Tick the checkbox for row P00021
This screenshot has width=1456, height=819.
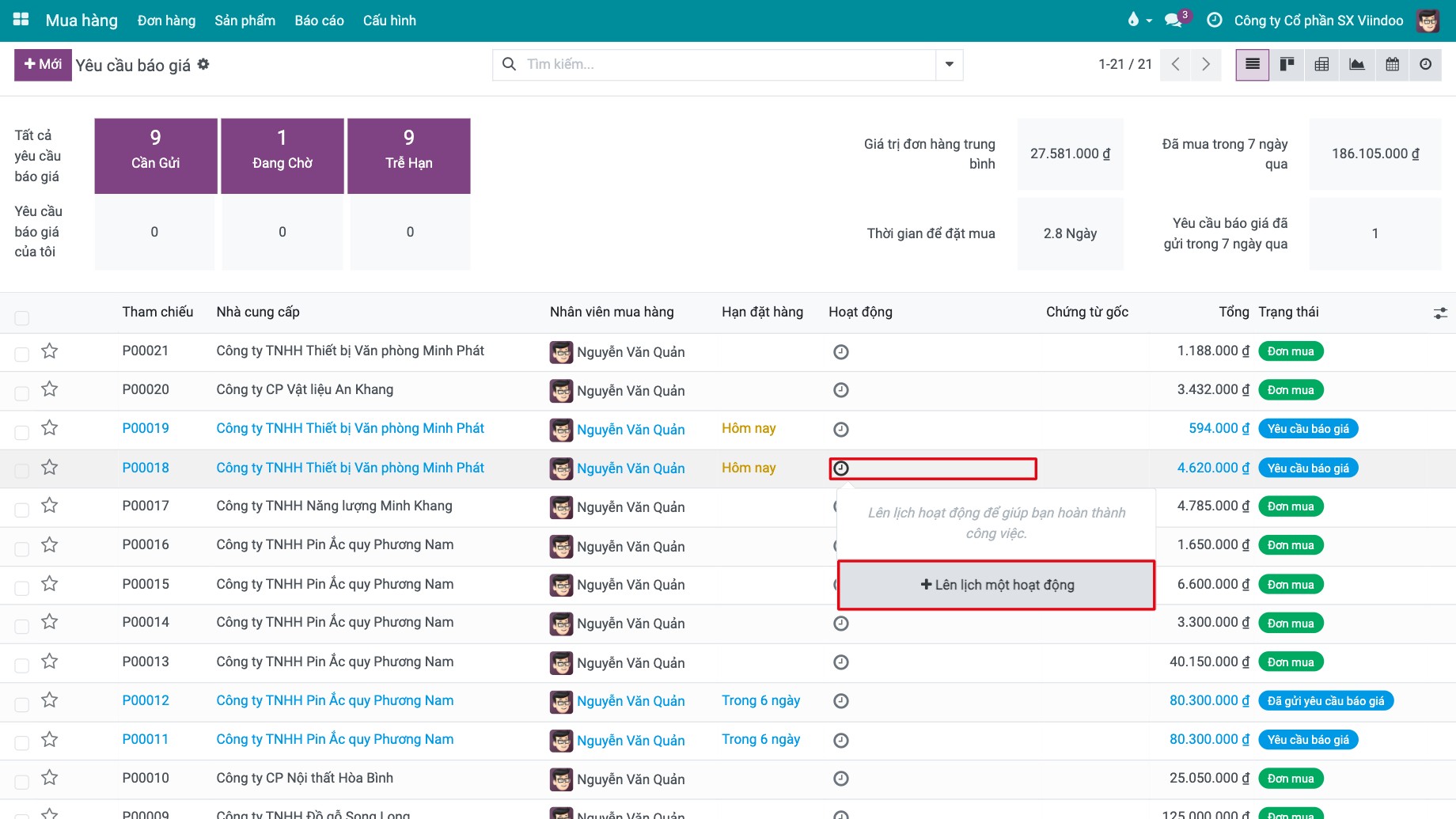click(x=22, y=354)
